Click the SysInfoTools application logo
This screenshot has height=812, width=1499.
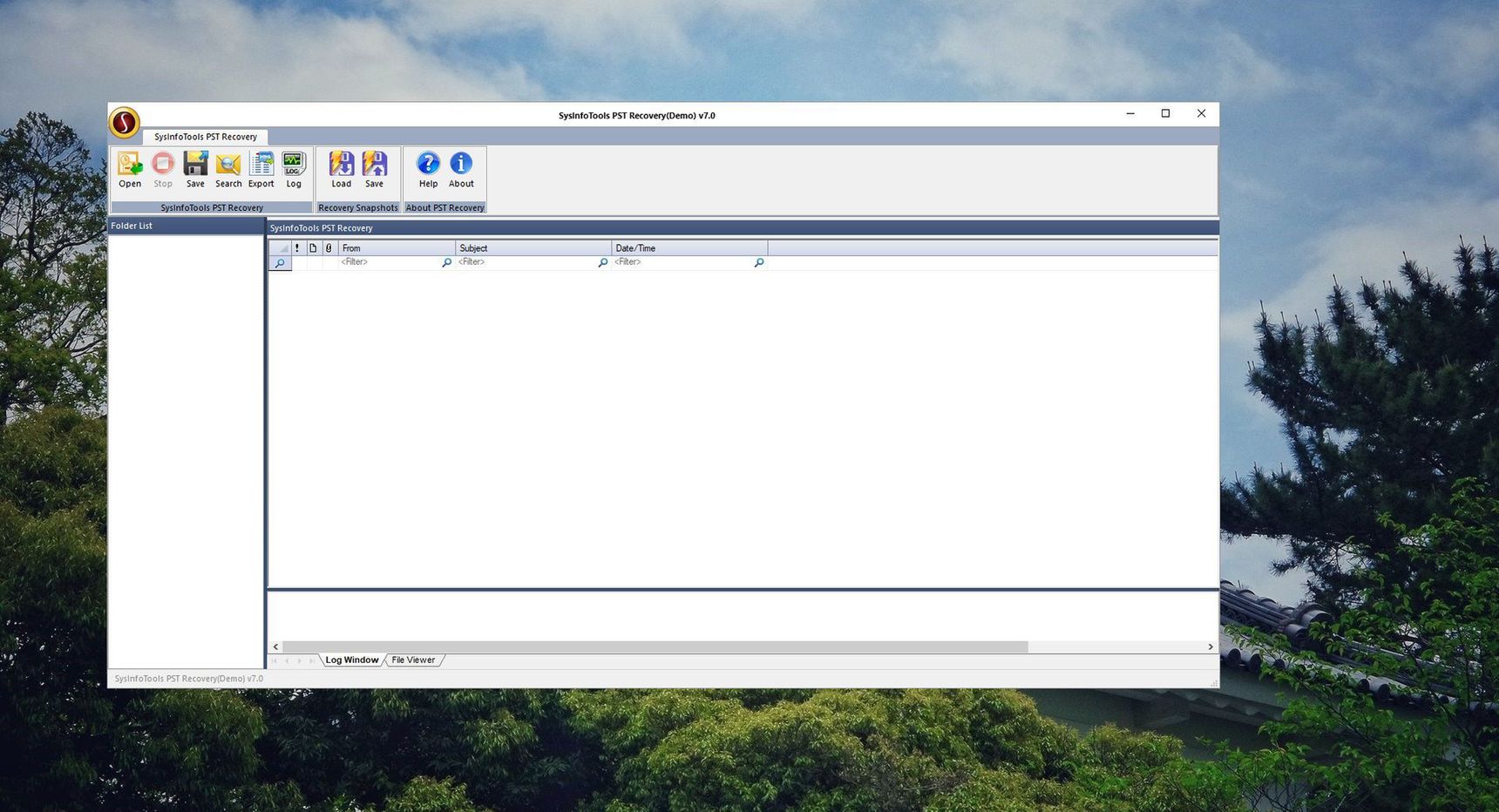point(125,123)
